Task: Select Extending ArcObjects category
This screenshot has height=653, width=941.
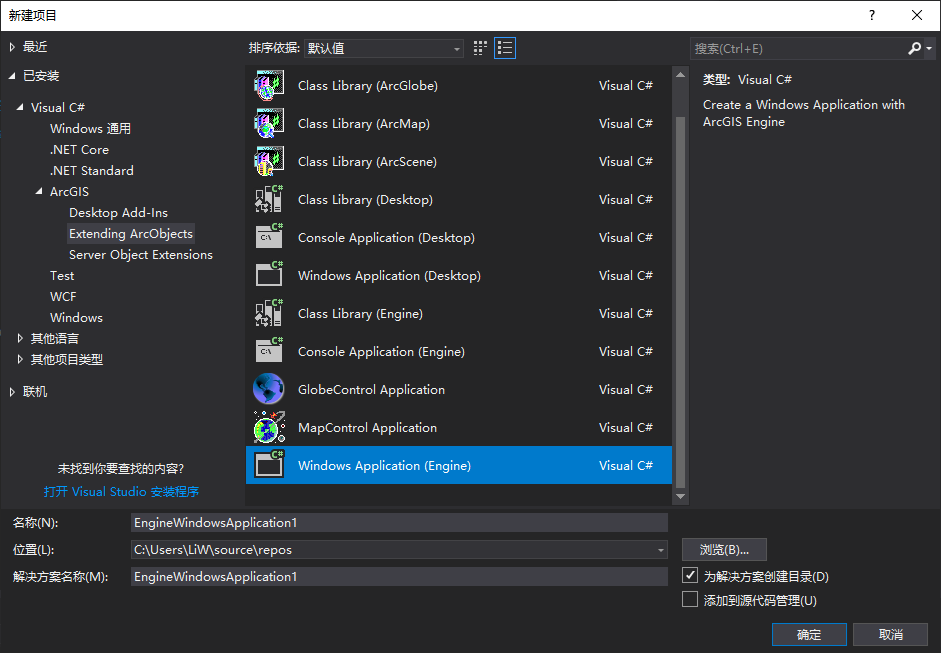Action: coord(131,233)
